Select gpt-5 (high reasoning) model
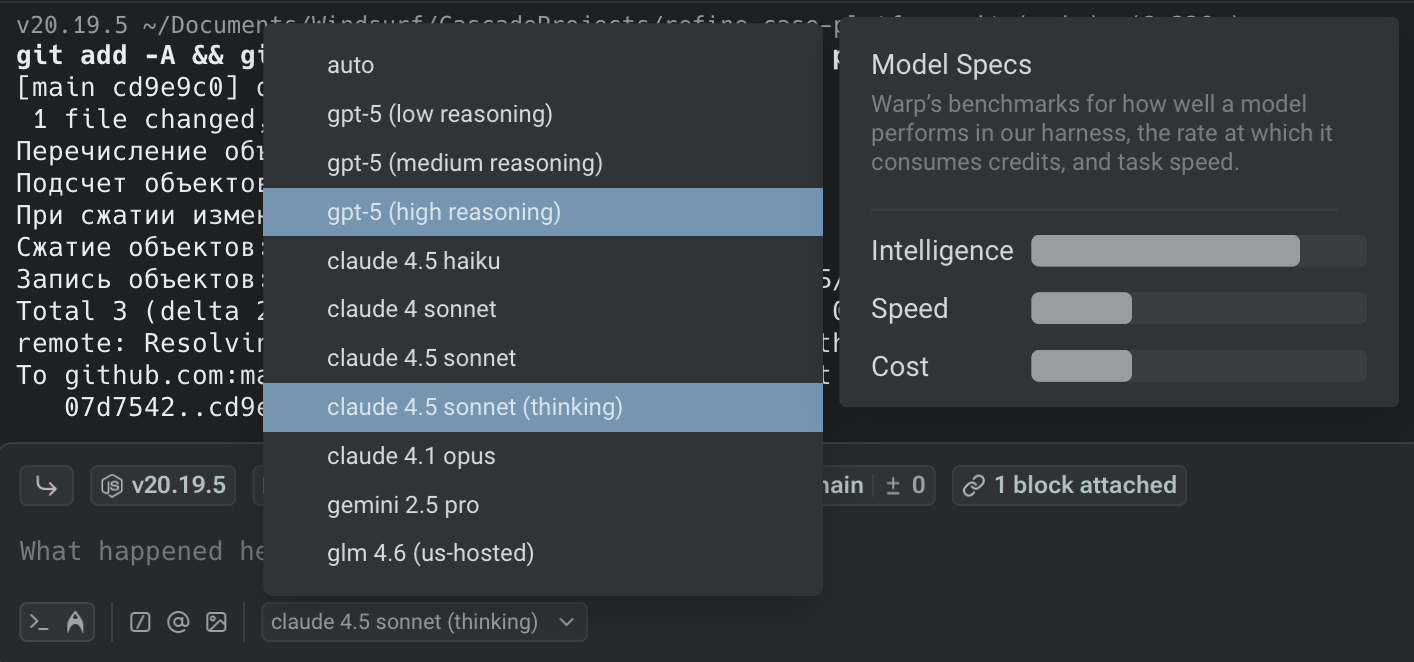This screenshot has height=662, width=1414. 443,212
